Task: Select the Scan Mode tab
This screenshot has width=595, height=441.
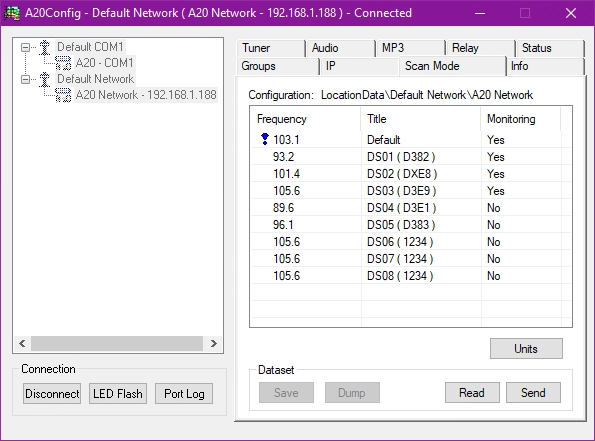Action: (x=452, y=66)
